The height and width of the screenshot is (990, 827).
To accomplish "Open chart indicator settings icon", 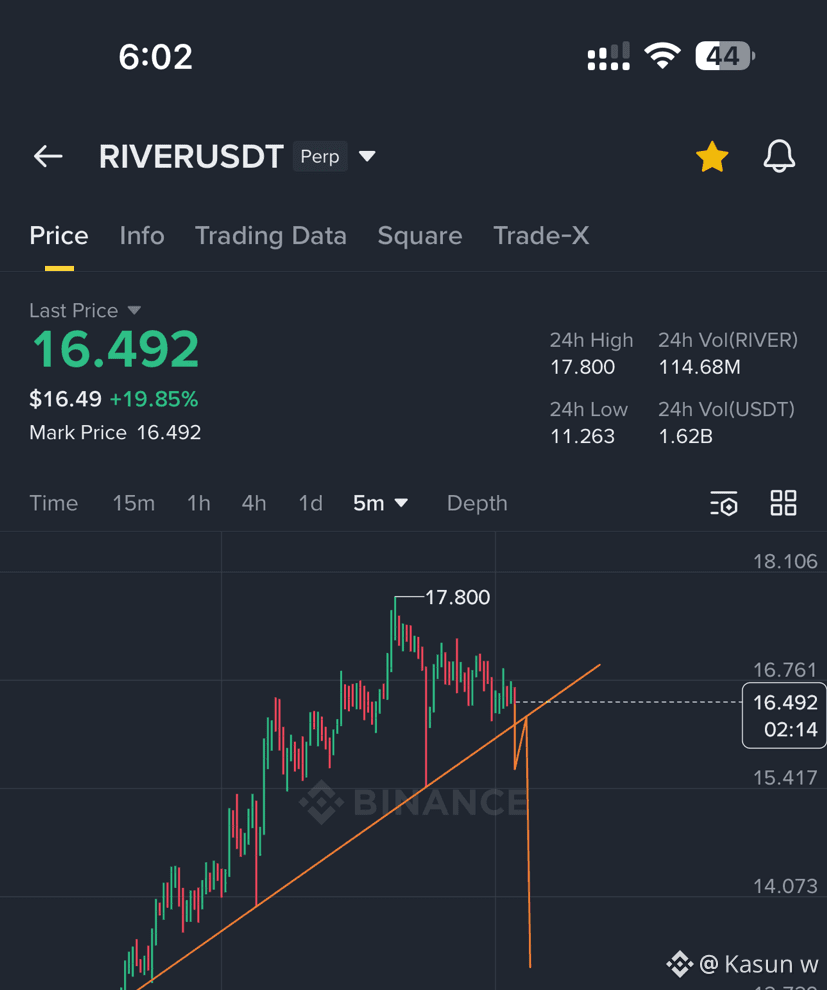I will tap(723, 503).
